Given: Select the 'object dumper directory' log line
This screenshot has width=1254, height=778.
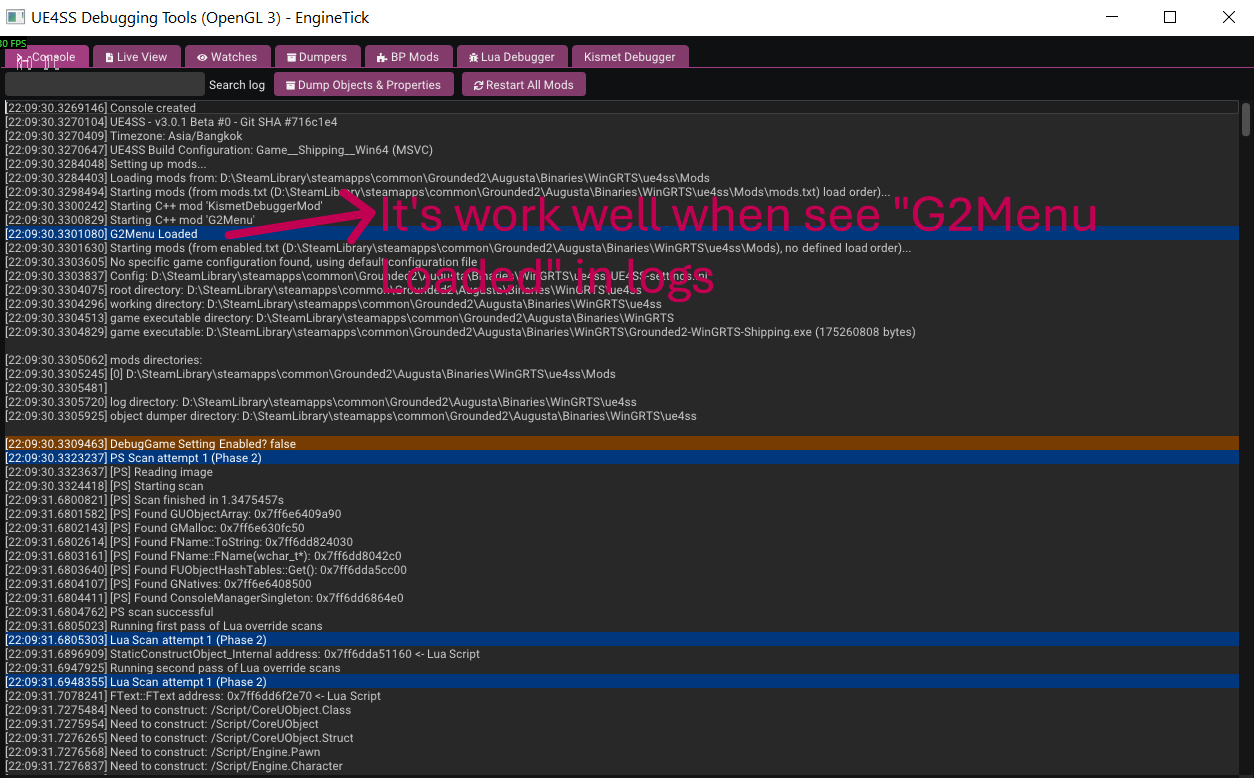Looking at the screenshot, I should [621, 416].
